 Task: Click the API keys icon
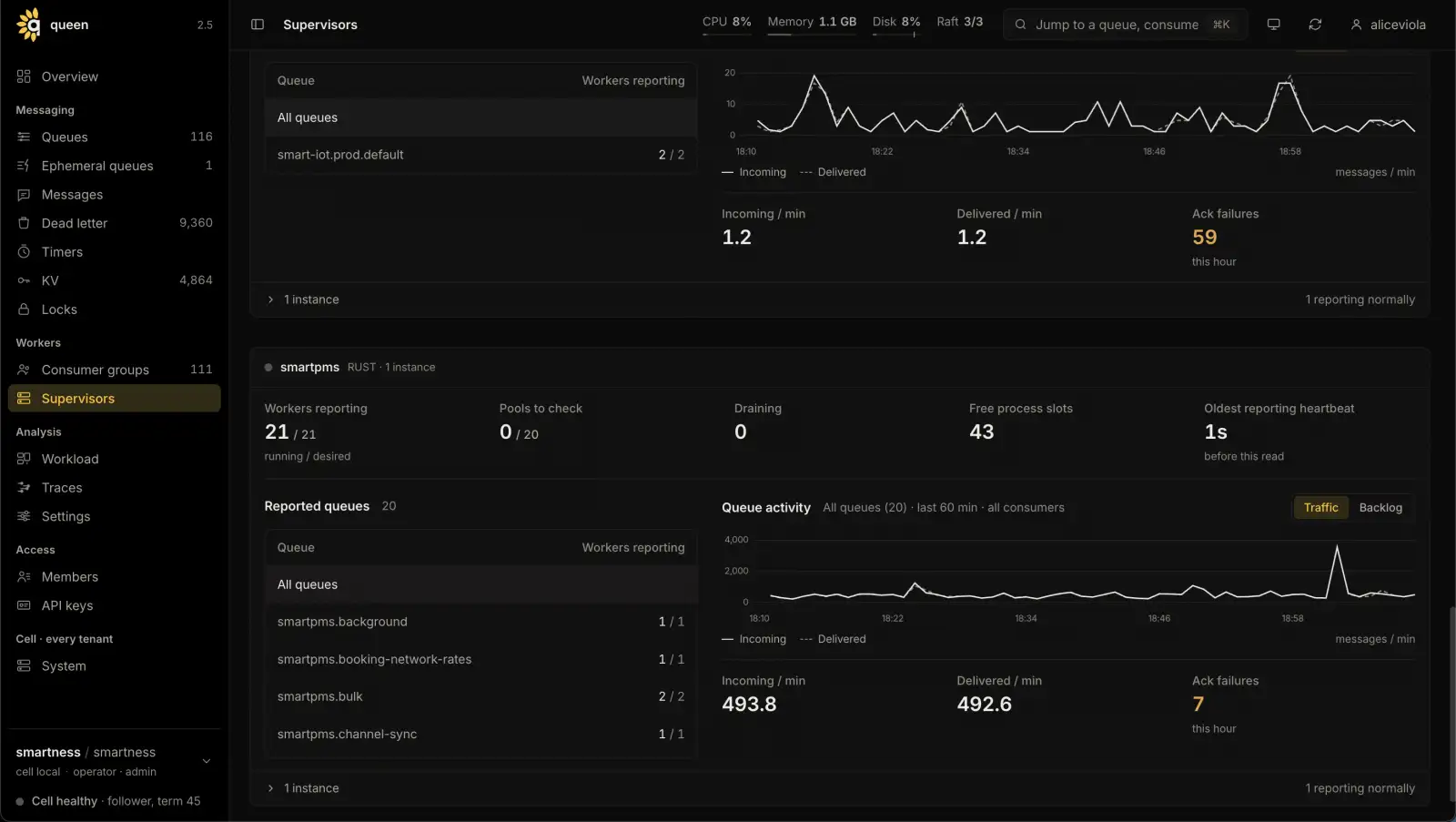[x=24, y=605]
